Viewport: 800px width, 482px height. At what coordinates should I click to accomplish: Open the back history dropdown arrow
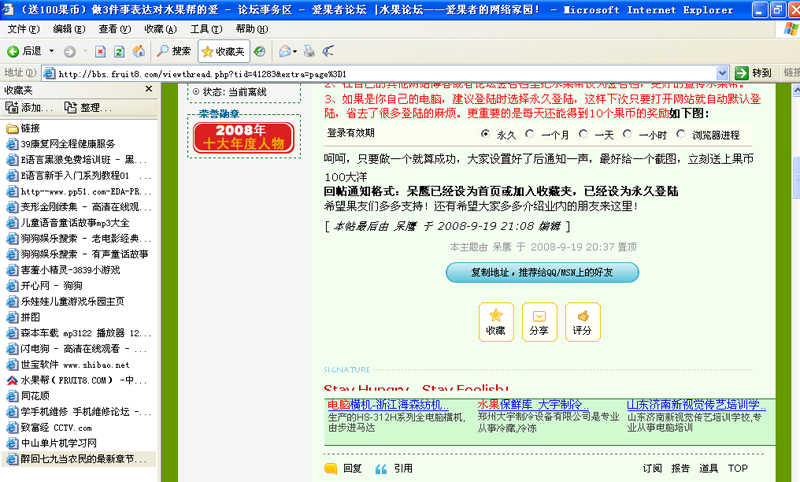[52, 51]
